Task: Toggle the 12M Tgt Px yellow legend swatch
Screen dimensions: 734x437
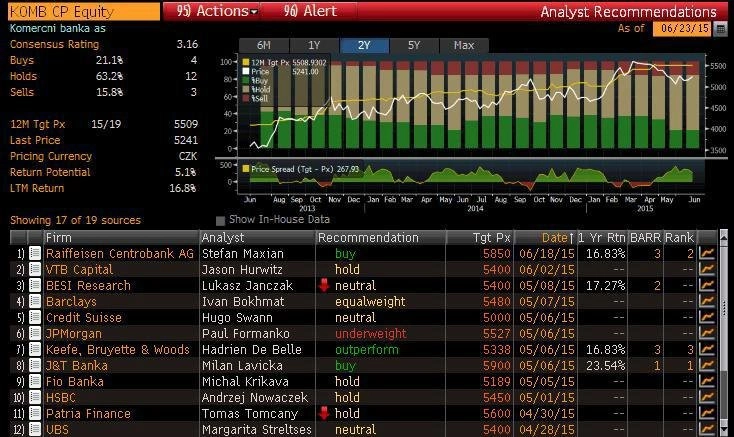Action: coord(246,62)
